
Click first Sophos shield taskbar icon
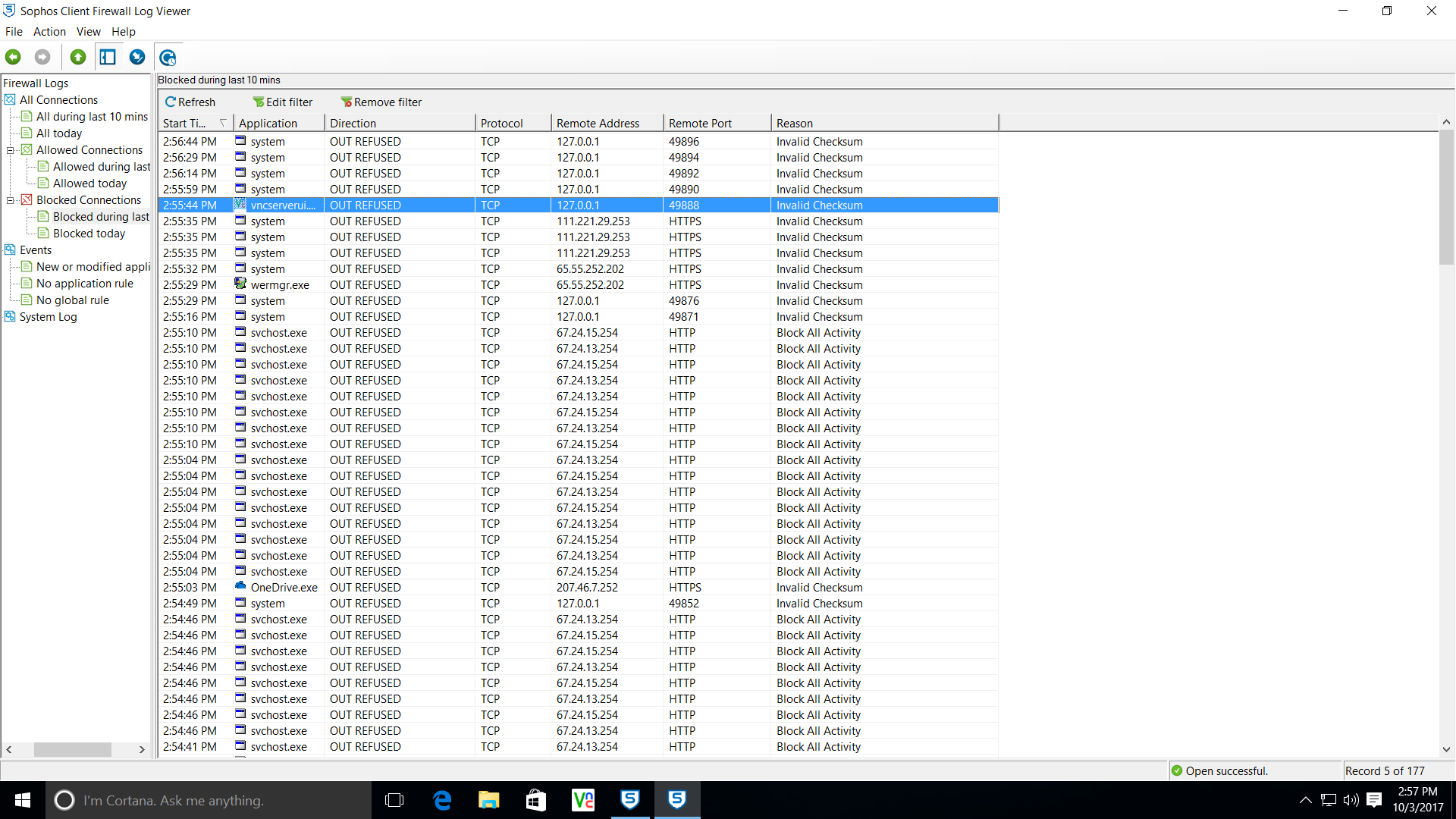(x=630, y=800)
